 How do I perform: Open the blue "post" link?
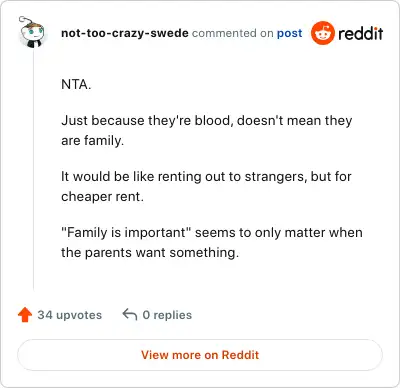click(x=289, y=33)
